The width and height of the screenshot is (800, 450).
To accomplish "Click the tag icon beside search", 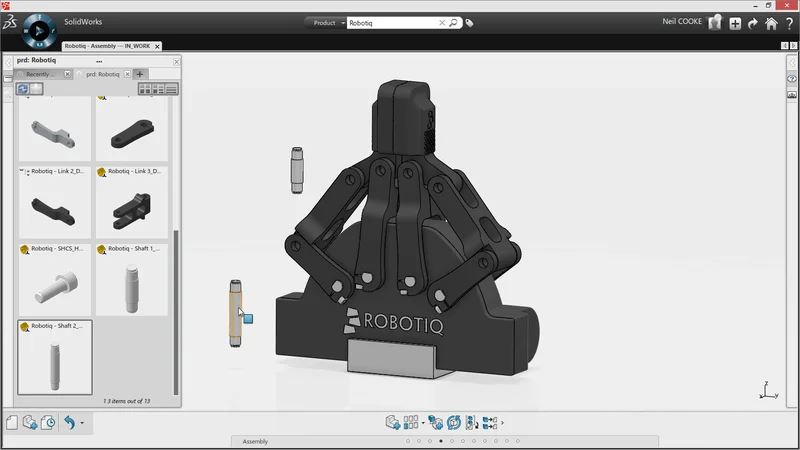I will 469,23.
